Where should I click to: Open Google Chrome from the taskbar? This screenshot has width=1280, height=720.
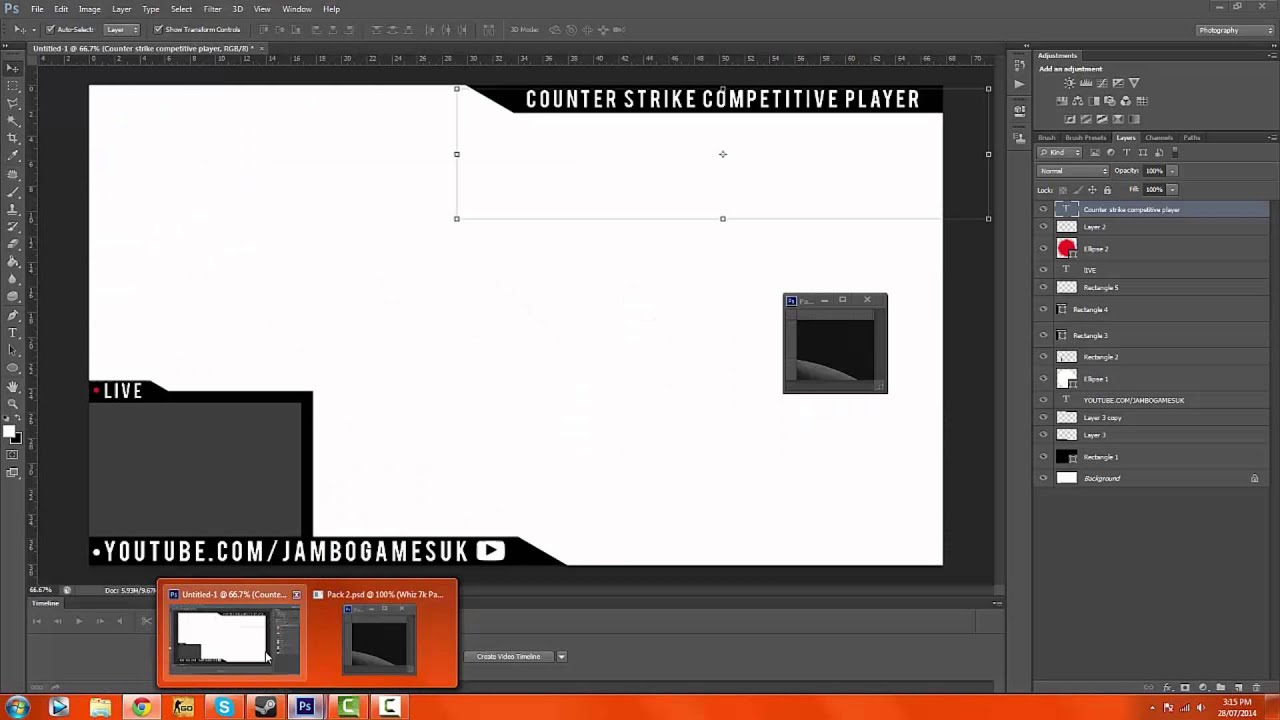point(141,707)
